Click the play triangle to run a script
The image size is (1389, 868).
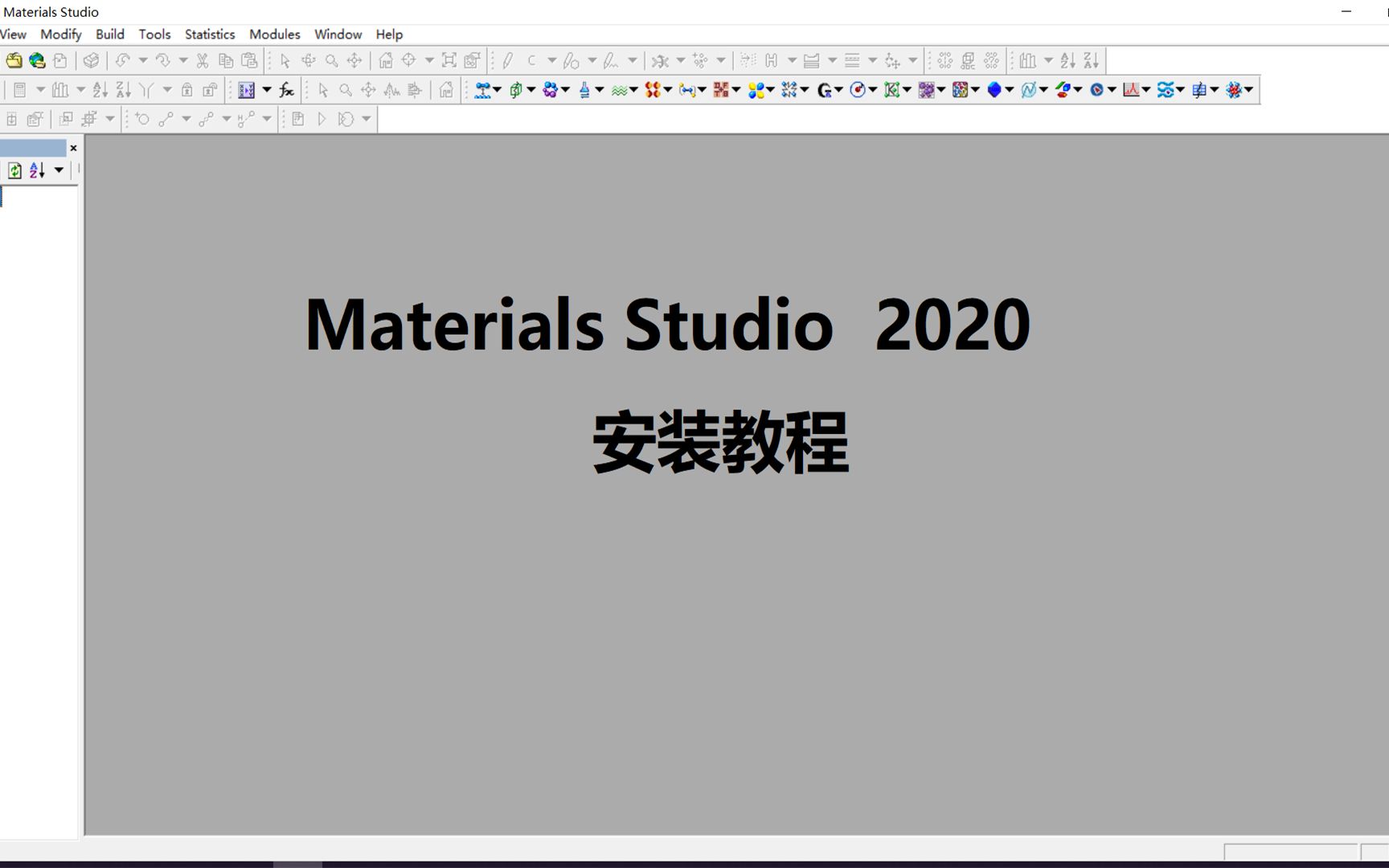(322, 119)
